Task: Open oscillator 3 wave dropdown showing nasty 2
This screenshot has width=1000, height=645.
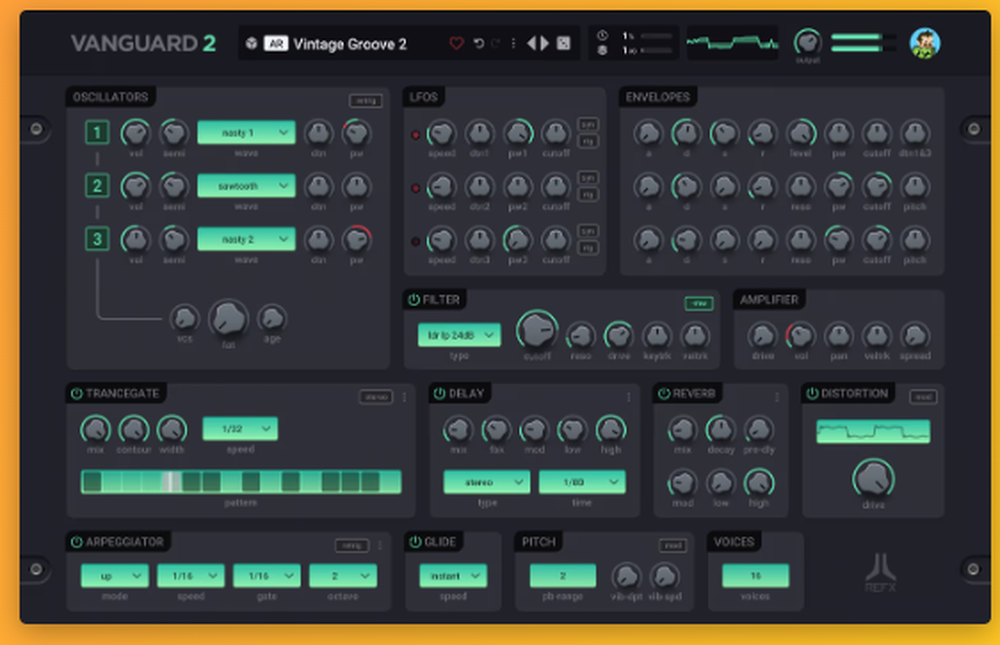Action: [246, 239]
